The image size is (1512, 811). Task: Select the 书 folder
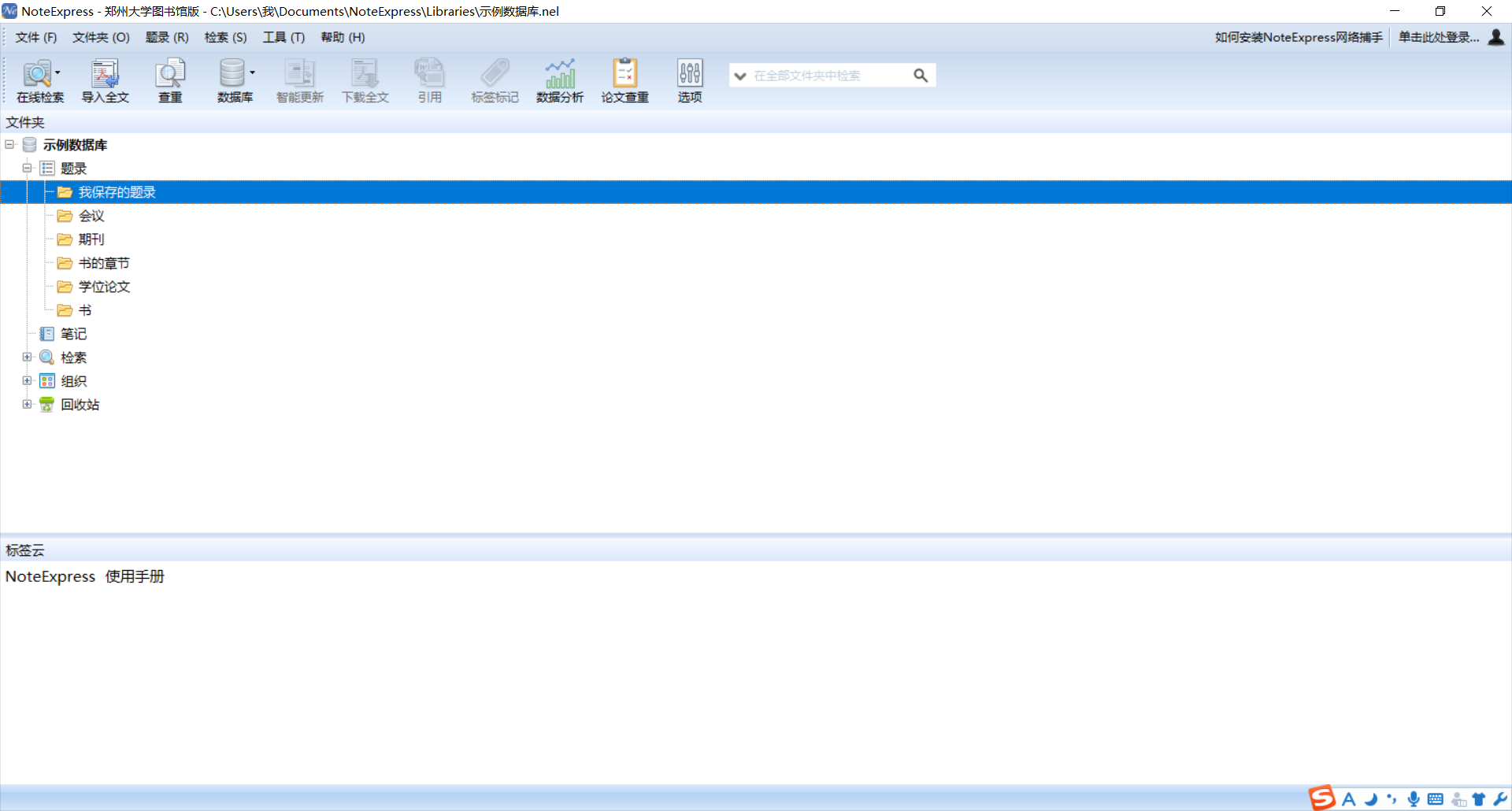(85, 310)
